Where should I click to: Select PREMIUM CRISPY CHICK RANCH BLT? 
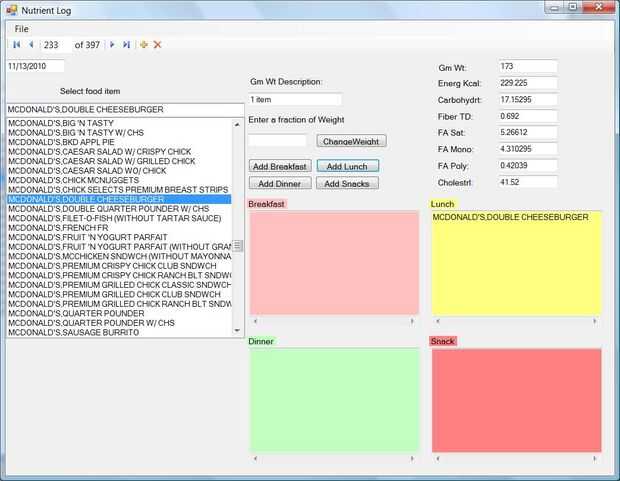coord(119,275)
